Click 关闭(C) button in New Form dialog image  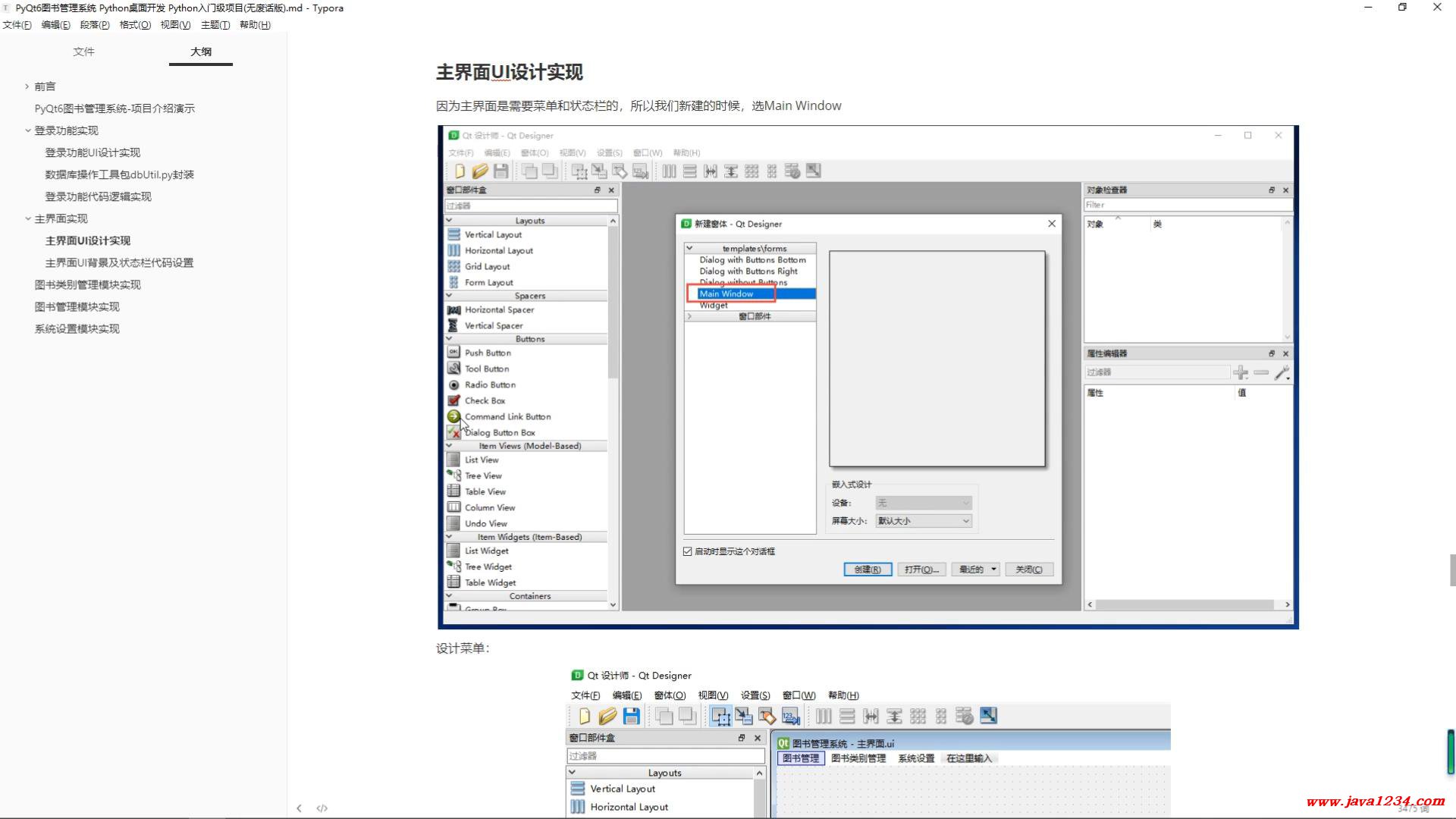click(x=1029, y=570)
